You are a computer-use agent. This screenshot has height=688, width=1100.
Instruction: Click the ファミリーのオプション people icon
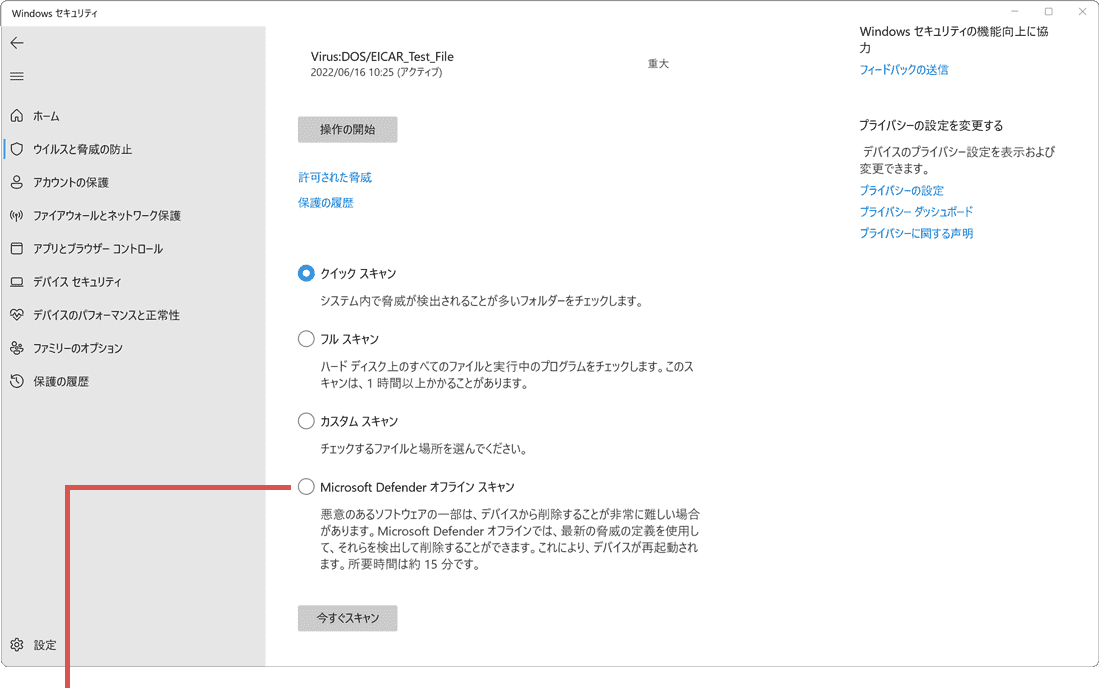tap(17, 348)
